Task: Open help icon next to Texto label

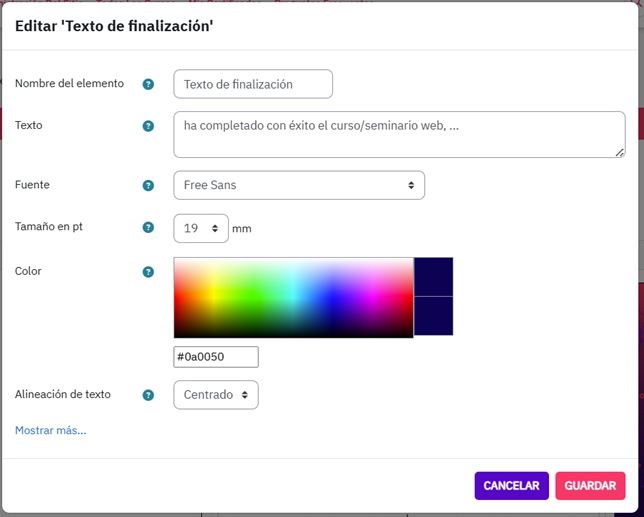Action: 148,126
